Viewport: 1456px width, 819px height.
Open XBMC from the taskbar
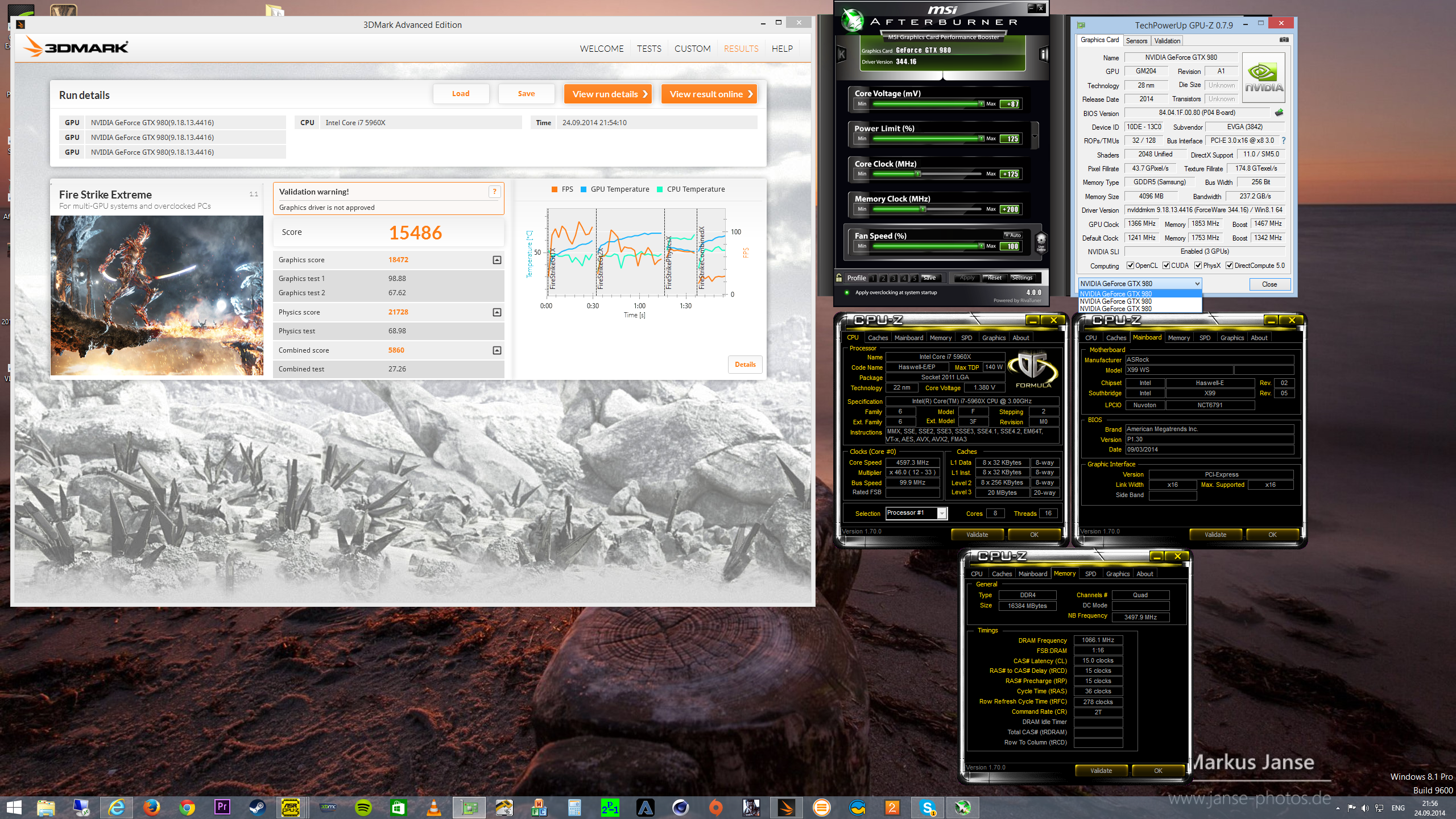(x=328, y=807)
